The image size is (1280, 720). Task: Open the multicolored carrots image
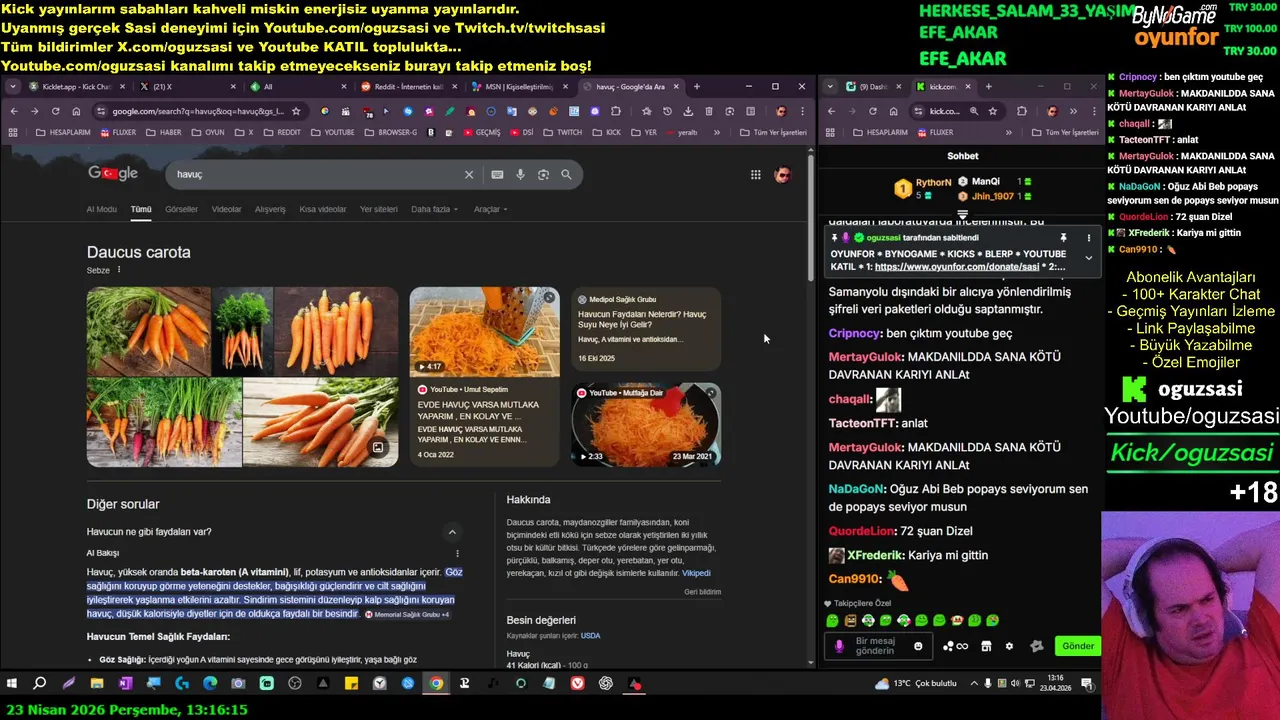click(x=164, y=422)
